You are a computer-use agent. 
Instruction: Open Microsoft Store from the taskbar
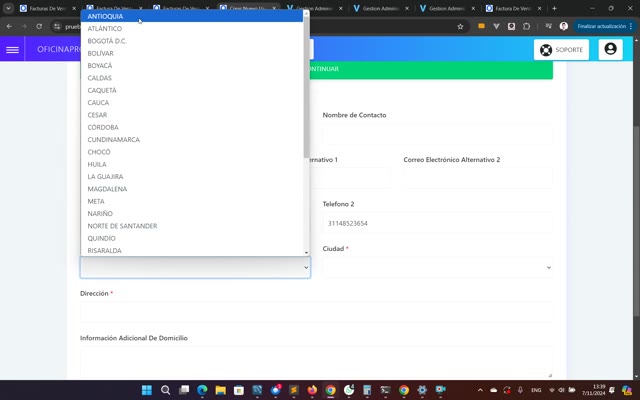[x=239, y=390]
